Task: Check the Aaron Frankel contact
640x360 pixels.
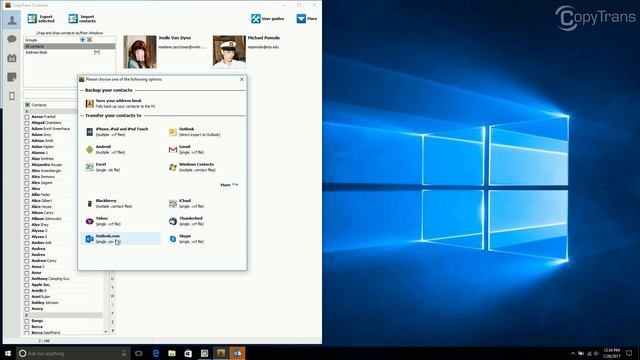Action: point(27,117)
